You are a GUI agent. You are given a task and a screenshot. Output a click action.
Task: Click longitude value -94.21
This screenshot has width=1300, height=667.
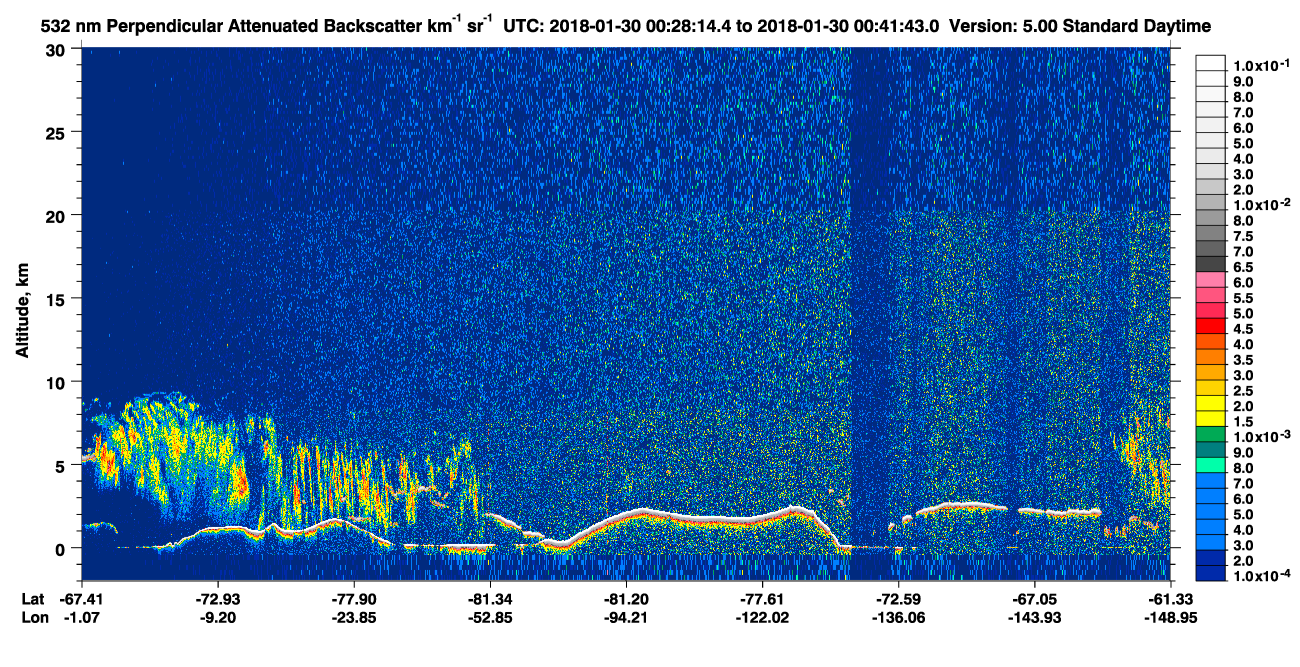(626, 617)
